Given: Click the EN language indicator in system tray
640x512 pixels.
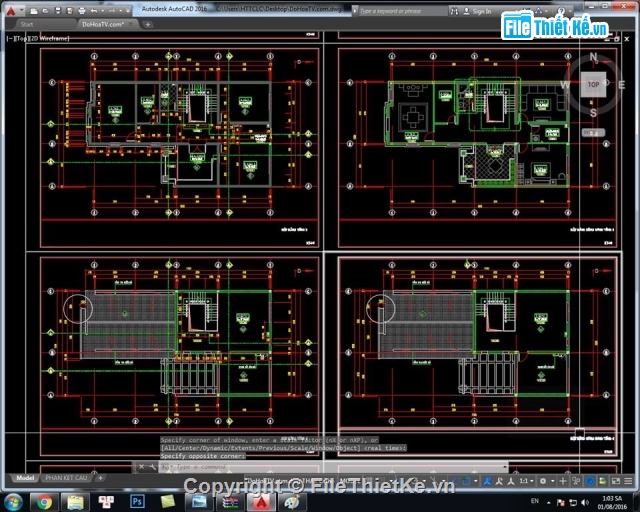Looking at the screenshot, I should pos(535,501).
